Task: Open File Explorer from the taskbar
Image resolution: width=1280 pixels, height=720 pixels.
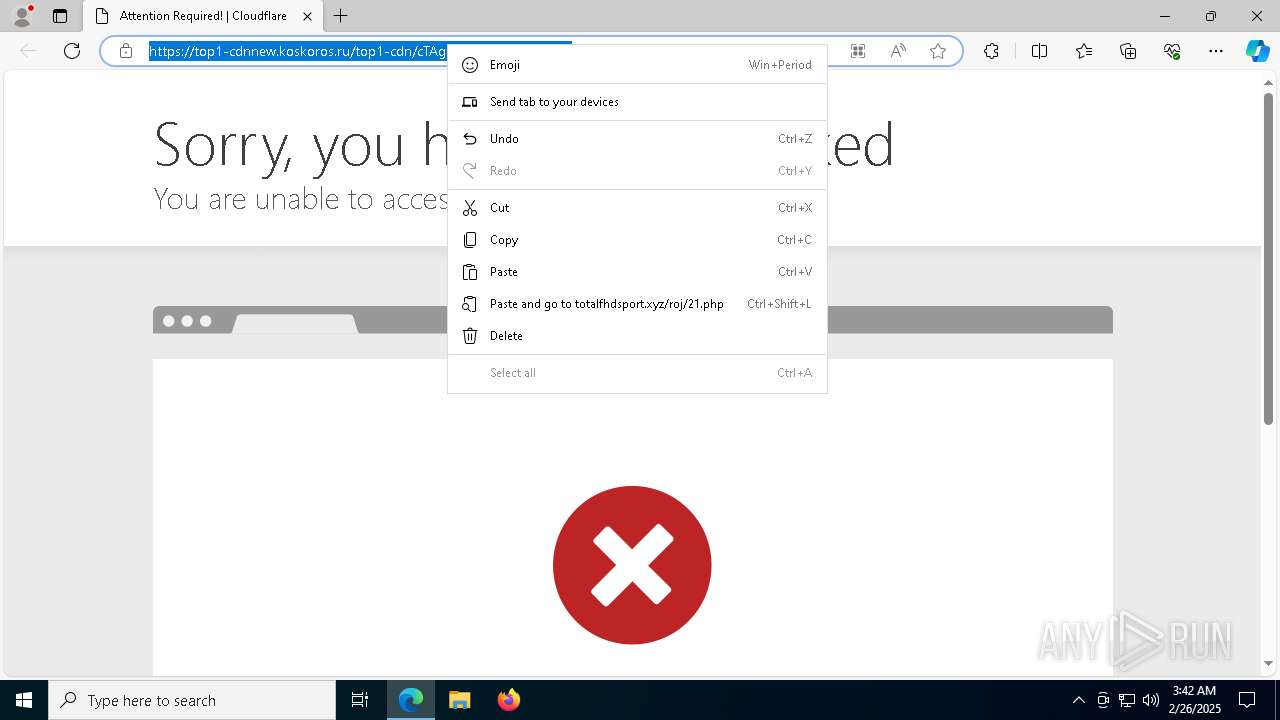Action: click(x=459, y=700)
